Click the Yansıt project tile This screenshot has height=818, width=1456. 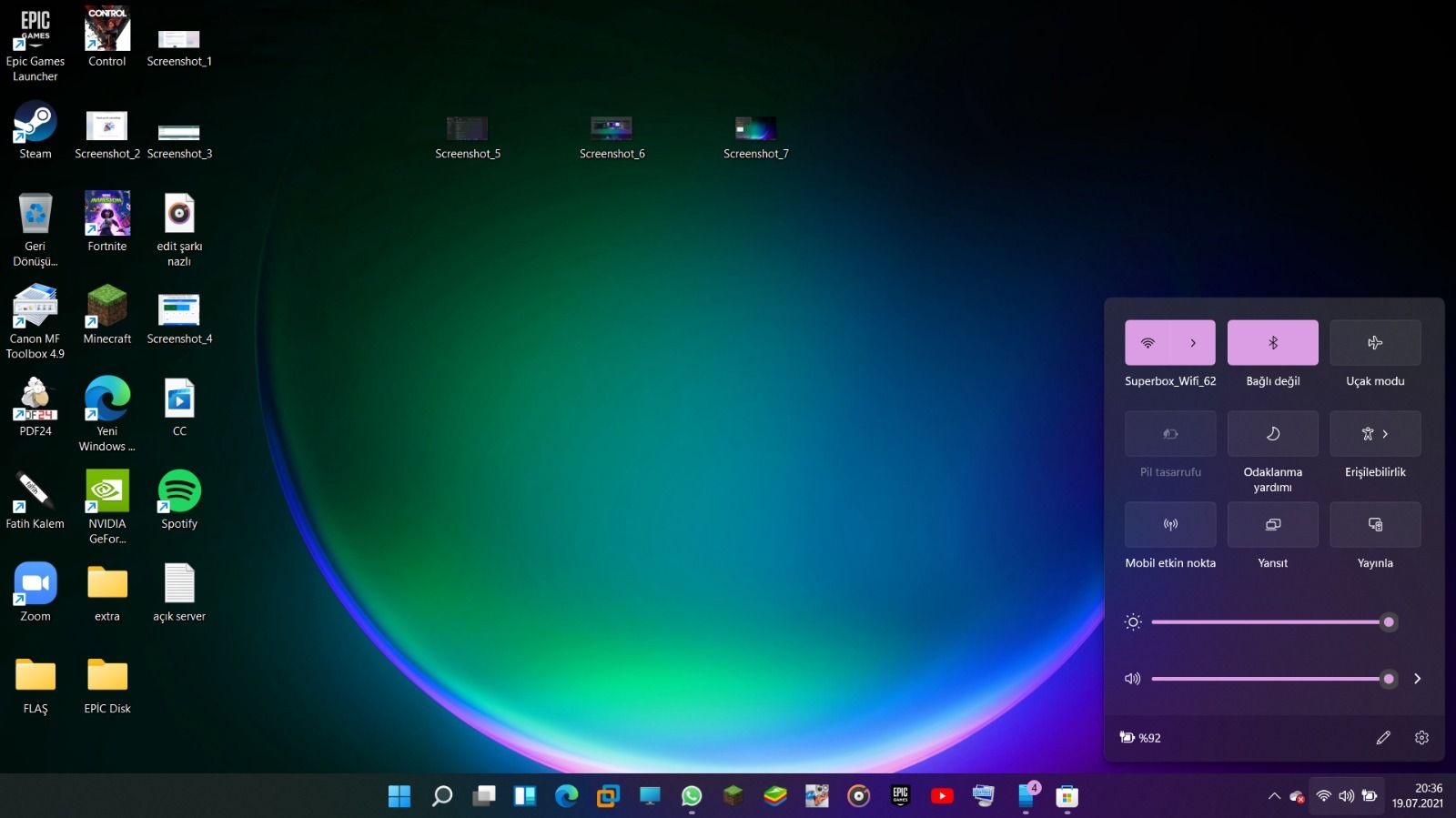click(x=1272, y=525)
